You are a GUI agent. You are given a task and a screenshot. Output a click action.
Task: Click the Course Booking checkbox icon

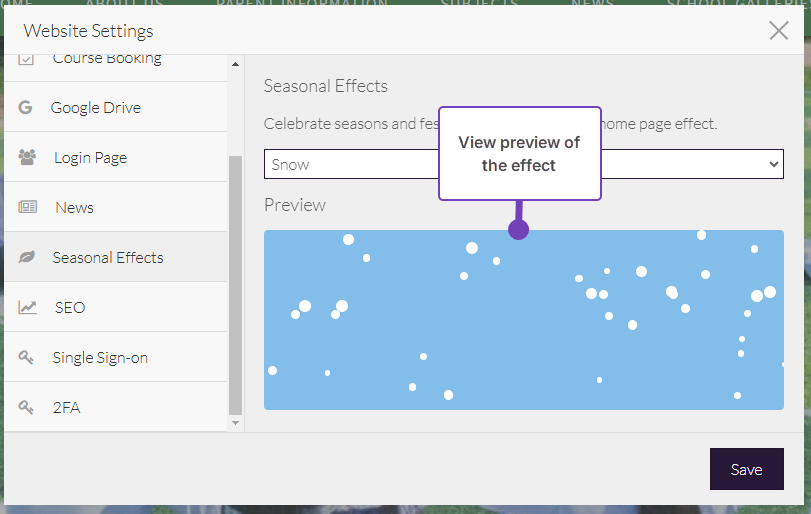pyautogui.click(x=27, y=59)
